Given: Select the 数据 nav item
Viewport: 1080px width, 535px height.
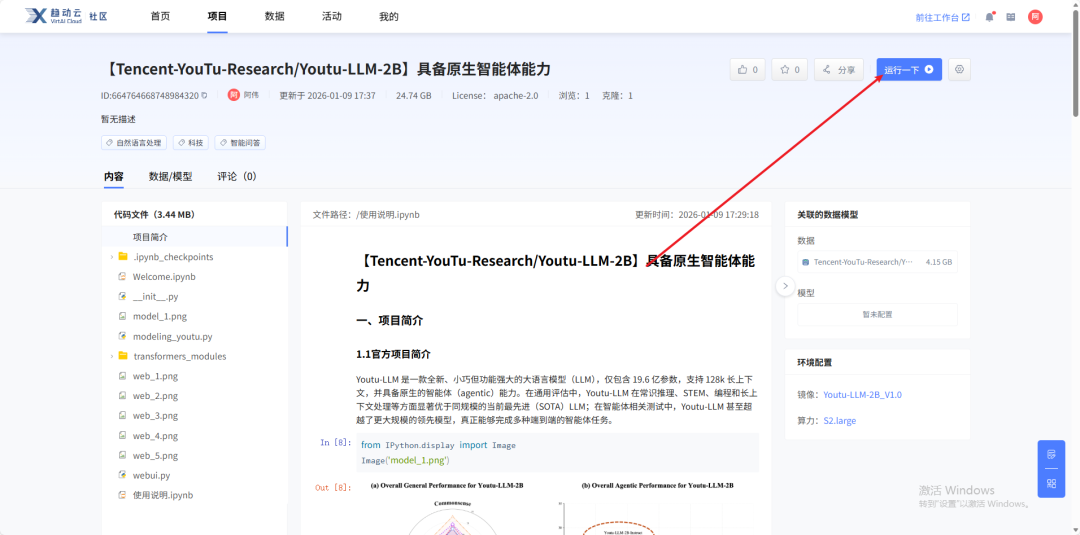Looking at the screenshot, I should tap(274, 17).
